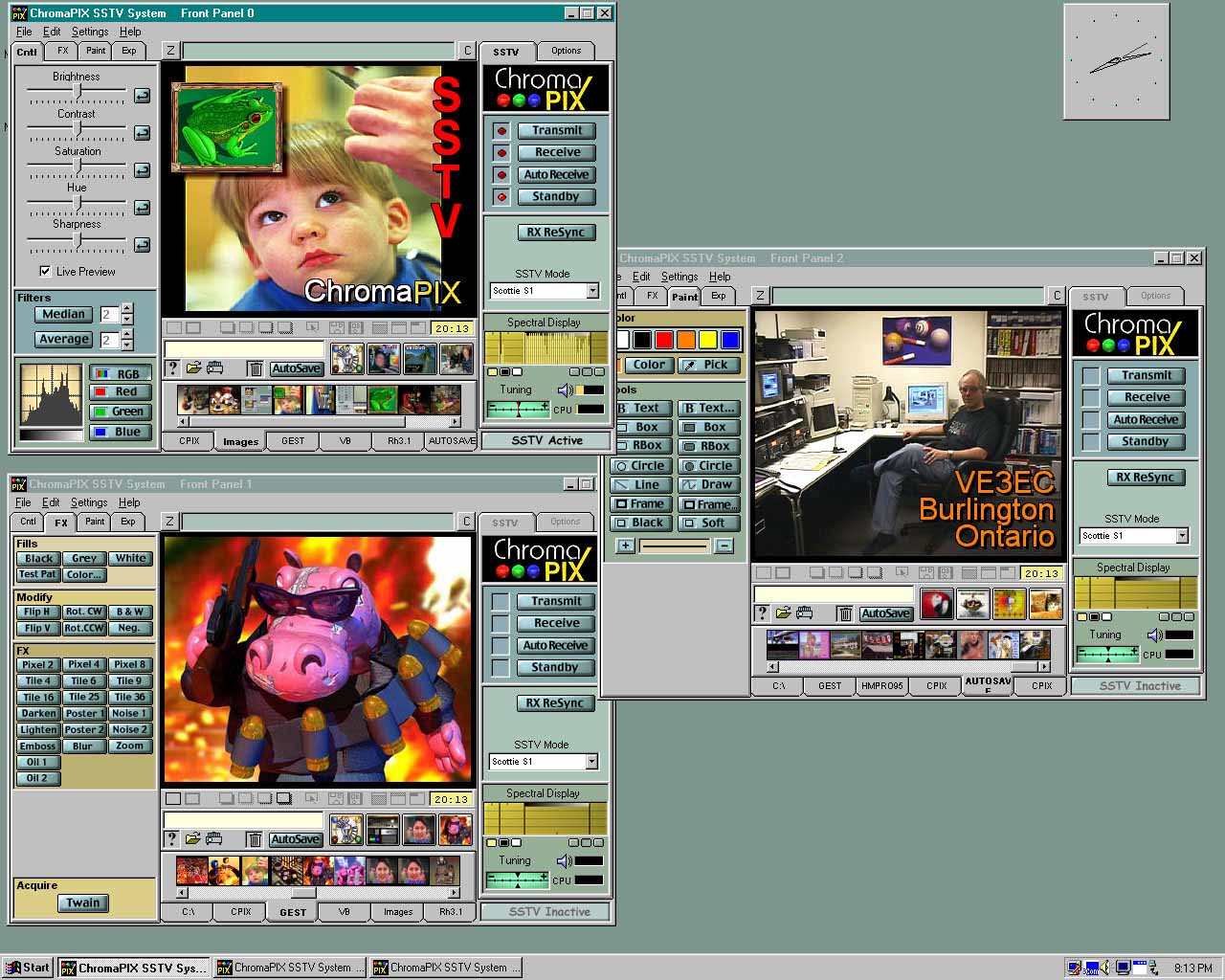Click the trash icon in Front Panel 1
This screenshot has width=1225, height=980.
click(255, 839)
